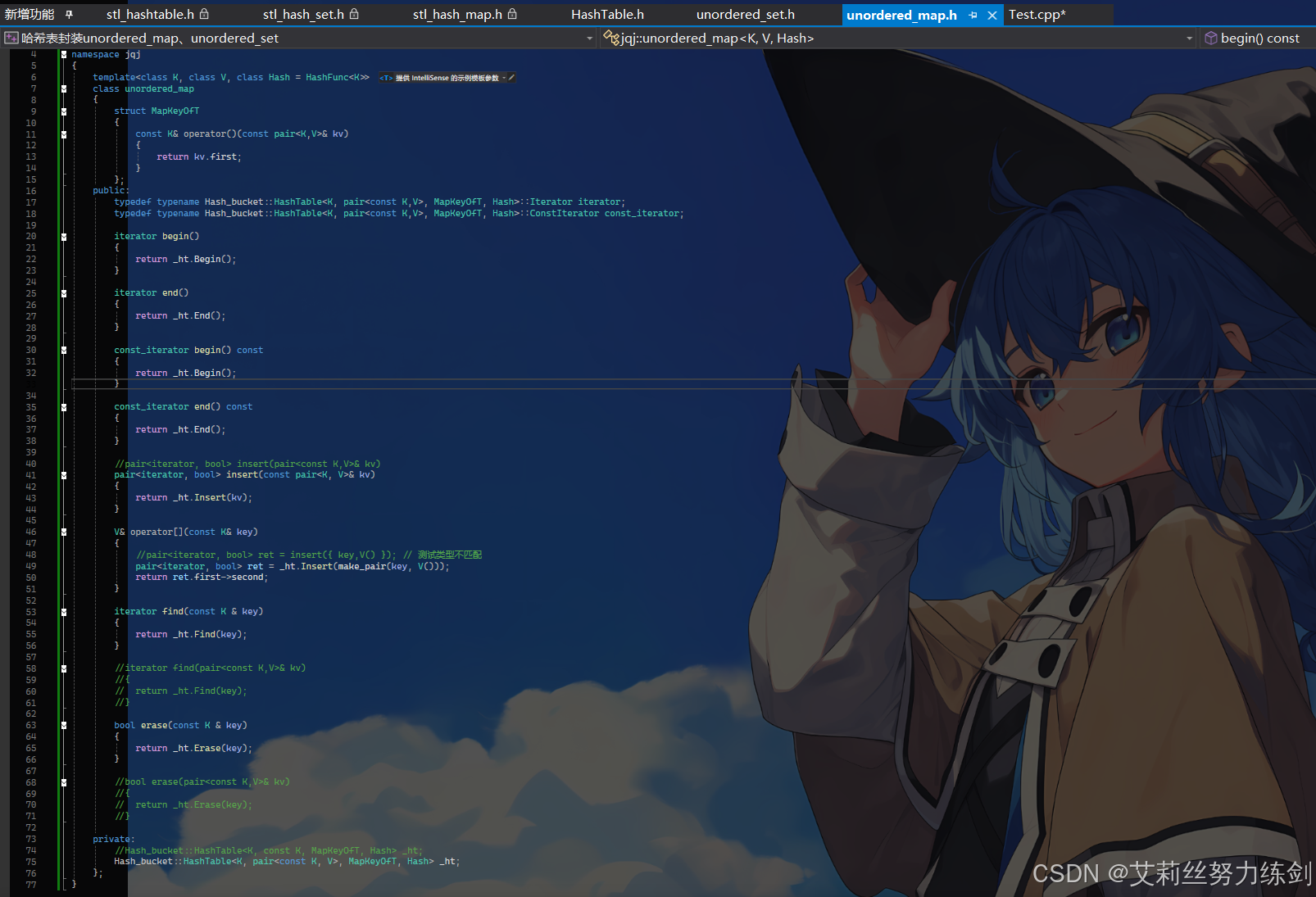Click 'namespace jqj' in the code

click(x=107, y=55)
